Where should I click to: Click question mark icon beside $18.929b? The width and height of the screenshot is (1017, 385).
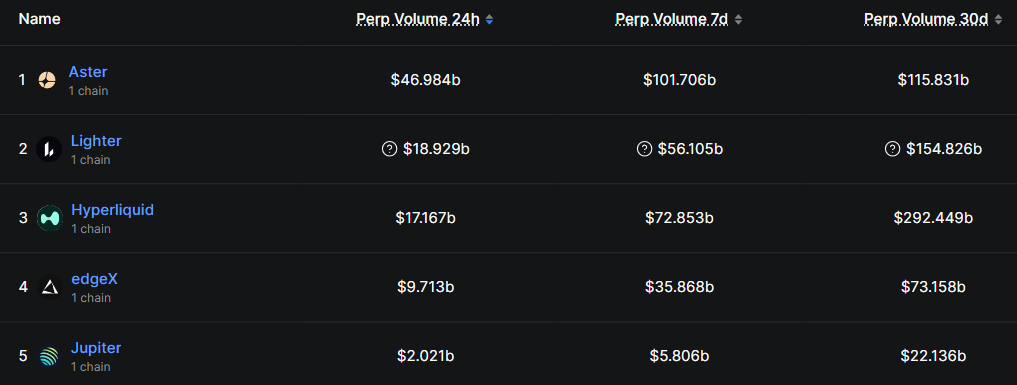[389, 149]
